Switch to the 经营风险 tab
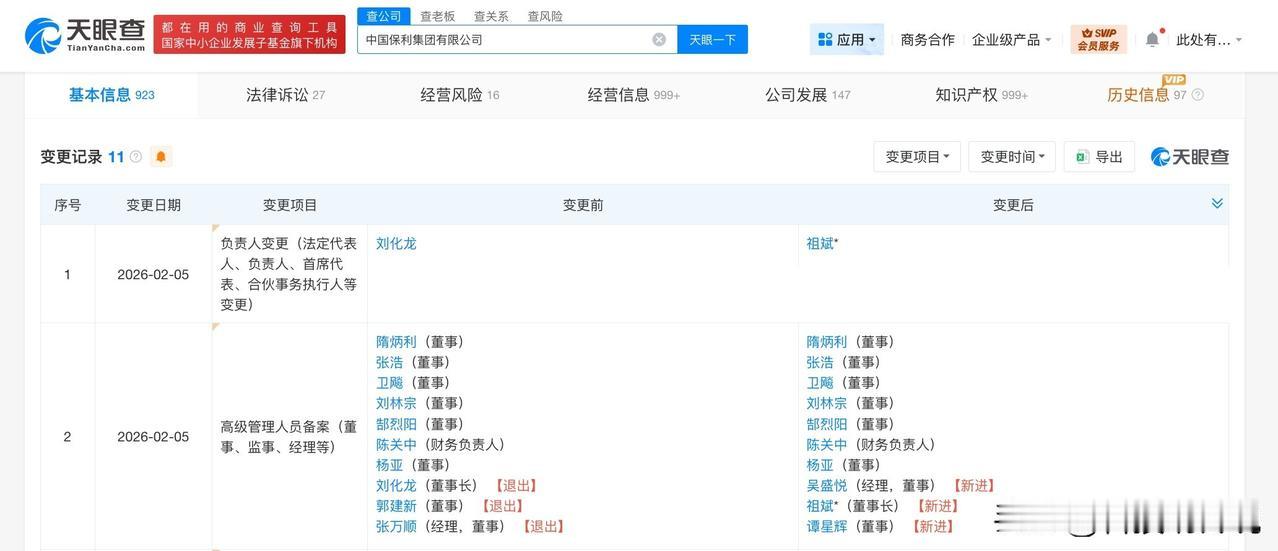Screen dimensions: 1278x551 [x=460, y=95]
